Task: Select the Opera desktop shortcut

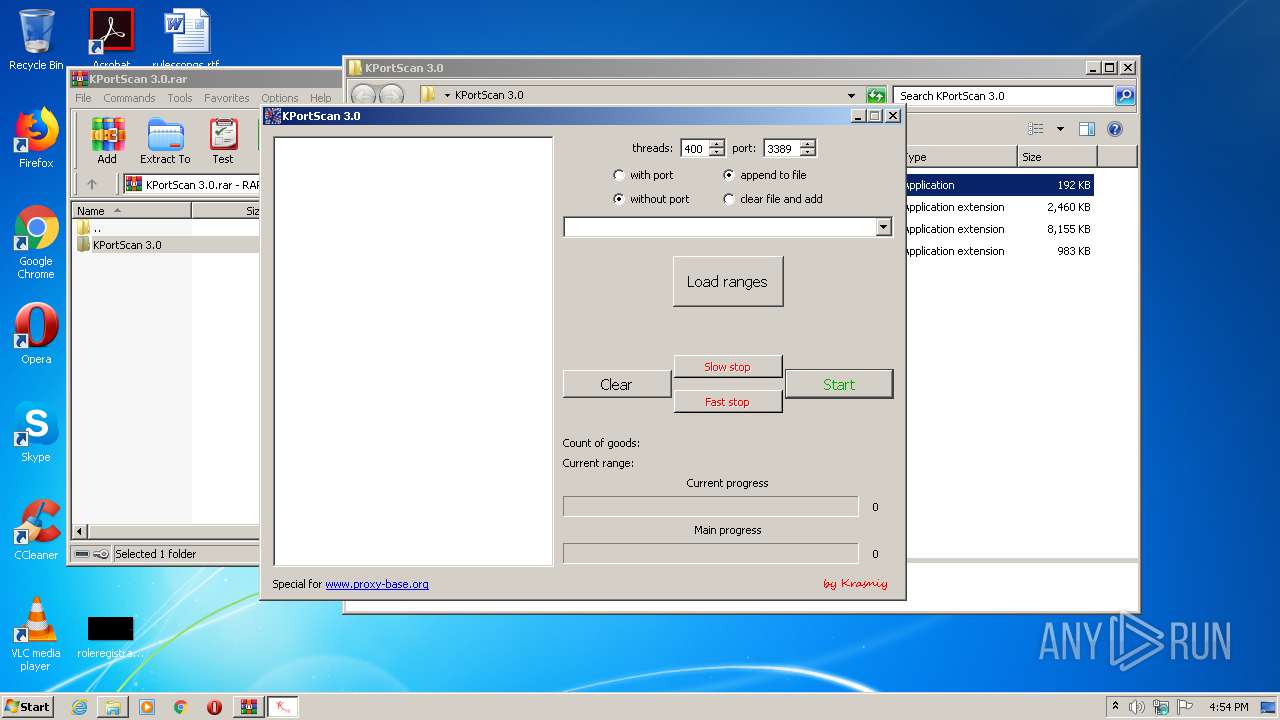Action: pos(36,334)
